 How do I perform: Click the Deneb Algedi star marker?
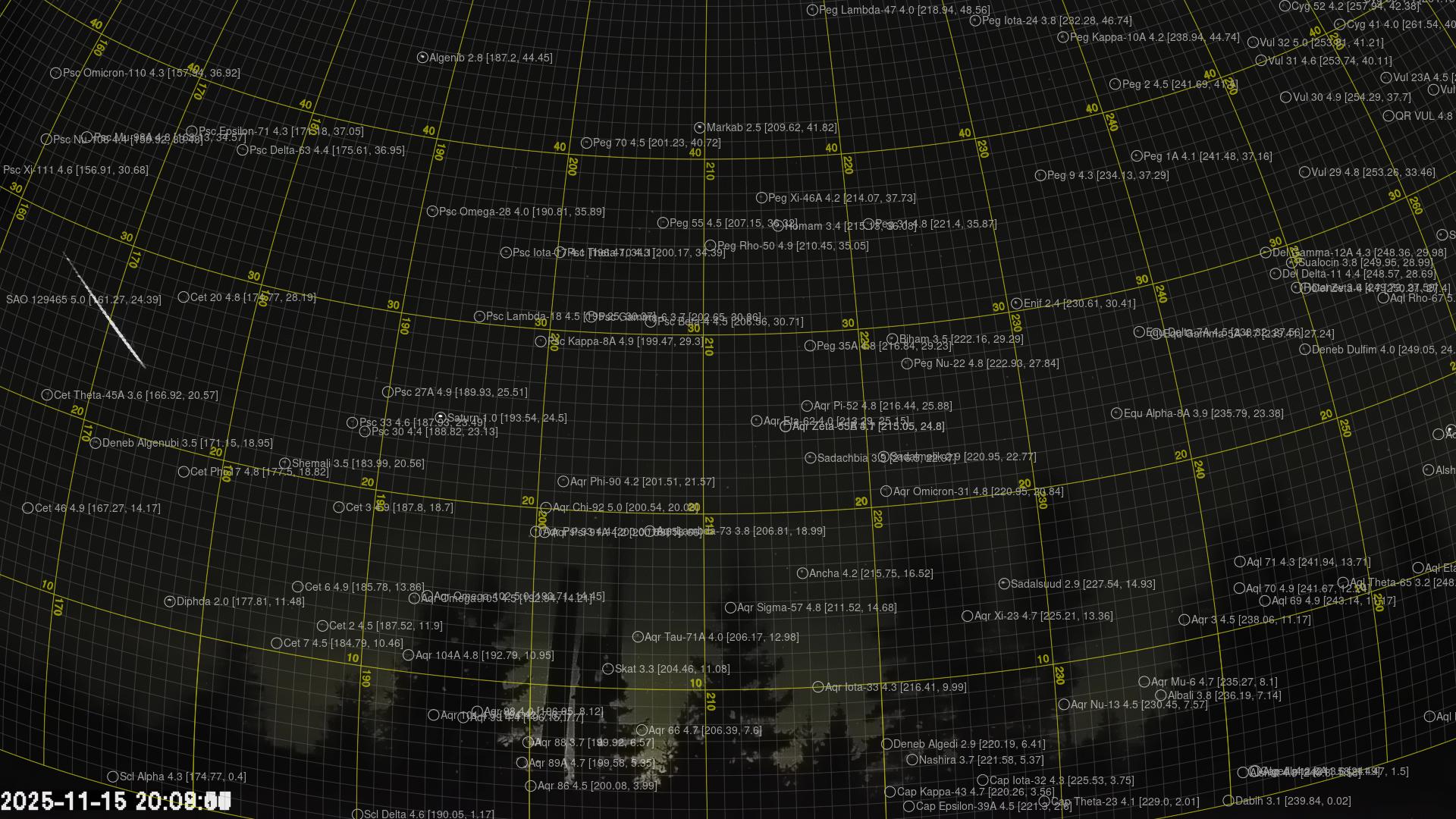pos(886,744)
